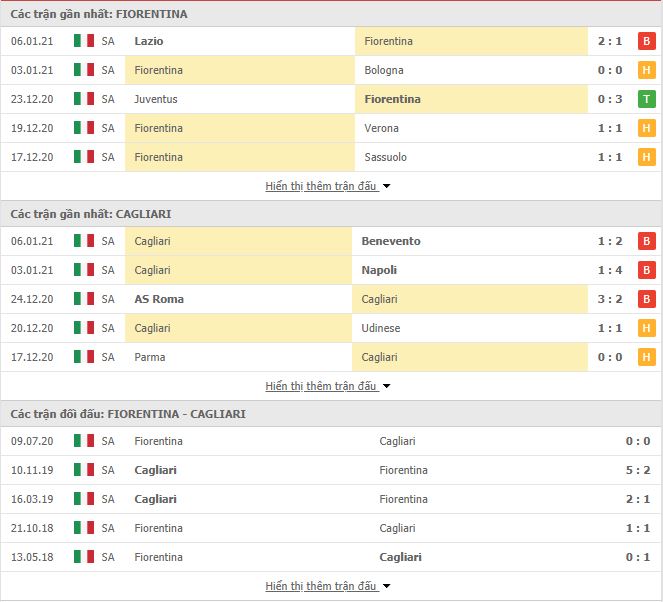Click the Benevento team name
This screenshot has width=663, height=602.
tap(391, 241)
